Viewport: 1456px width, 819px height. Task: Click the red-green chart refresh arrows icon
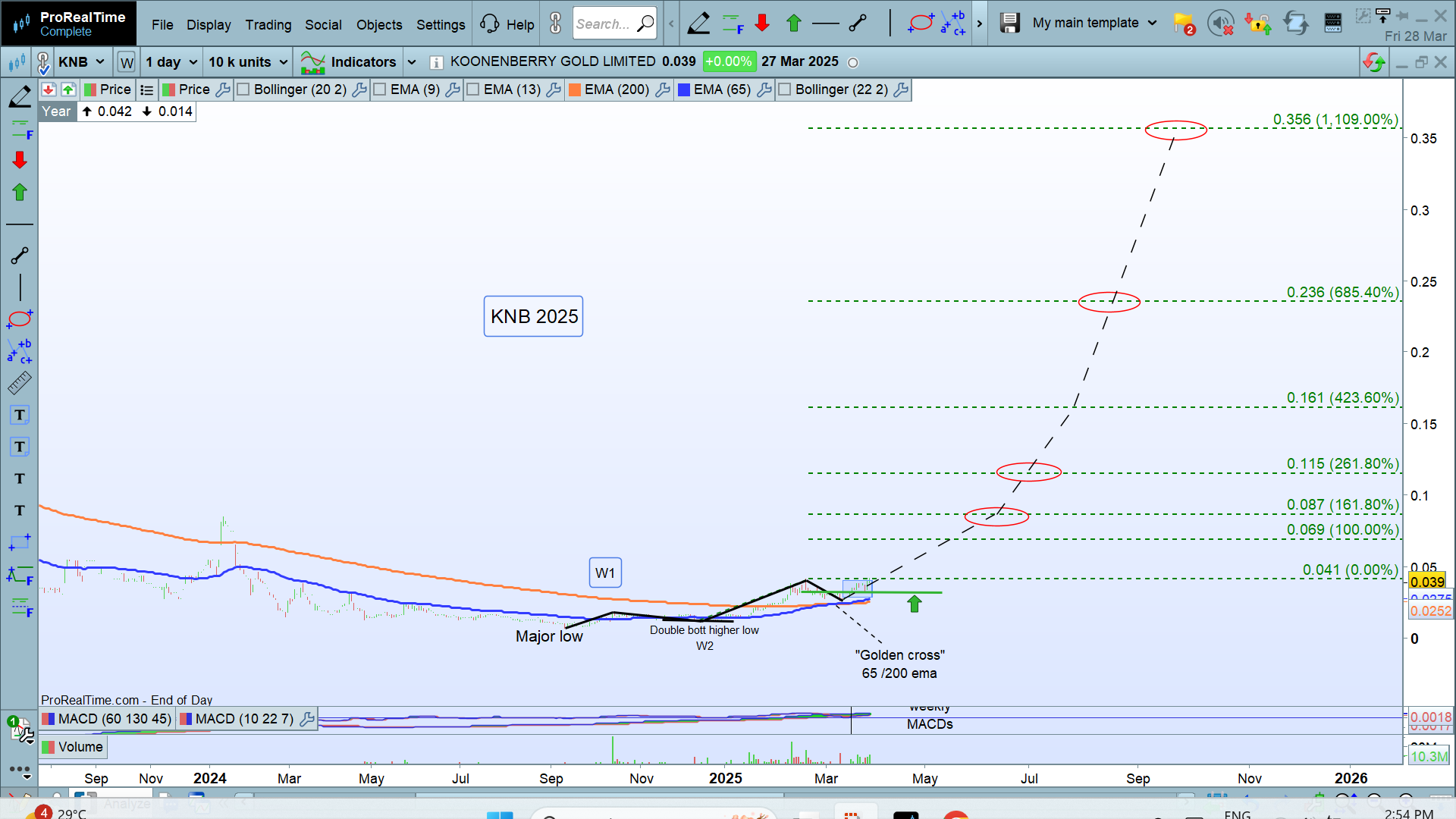click(1373, 62)
